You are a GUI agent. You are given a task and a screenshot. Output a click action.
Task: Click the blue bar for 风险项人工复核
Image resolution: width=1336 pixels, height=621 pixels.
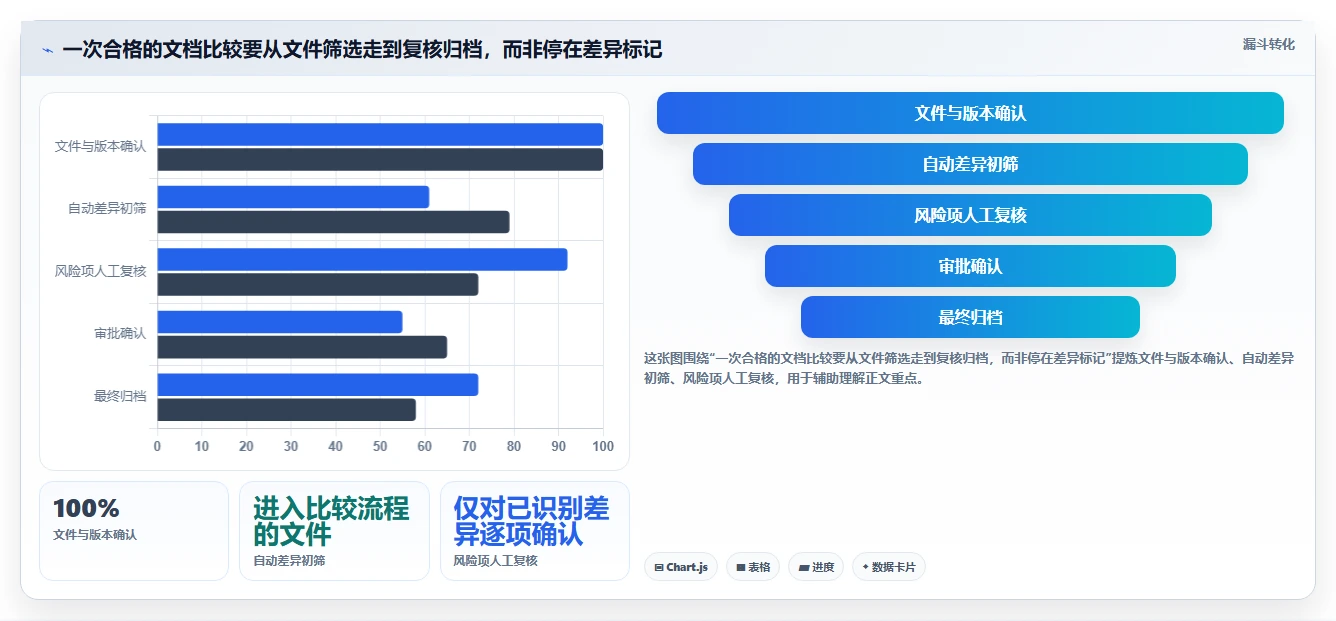click(x=362, y=259)
